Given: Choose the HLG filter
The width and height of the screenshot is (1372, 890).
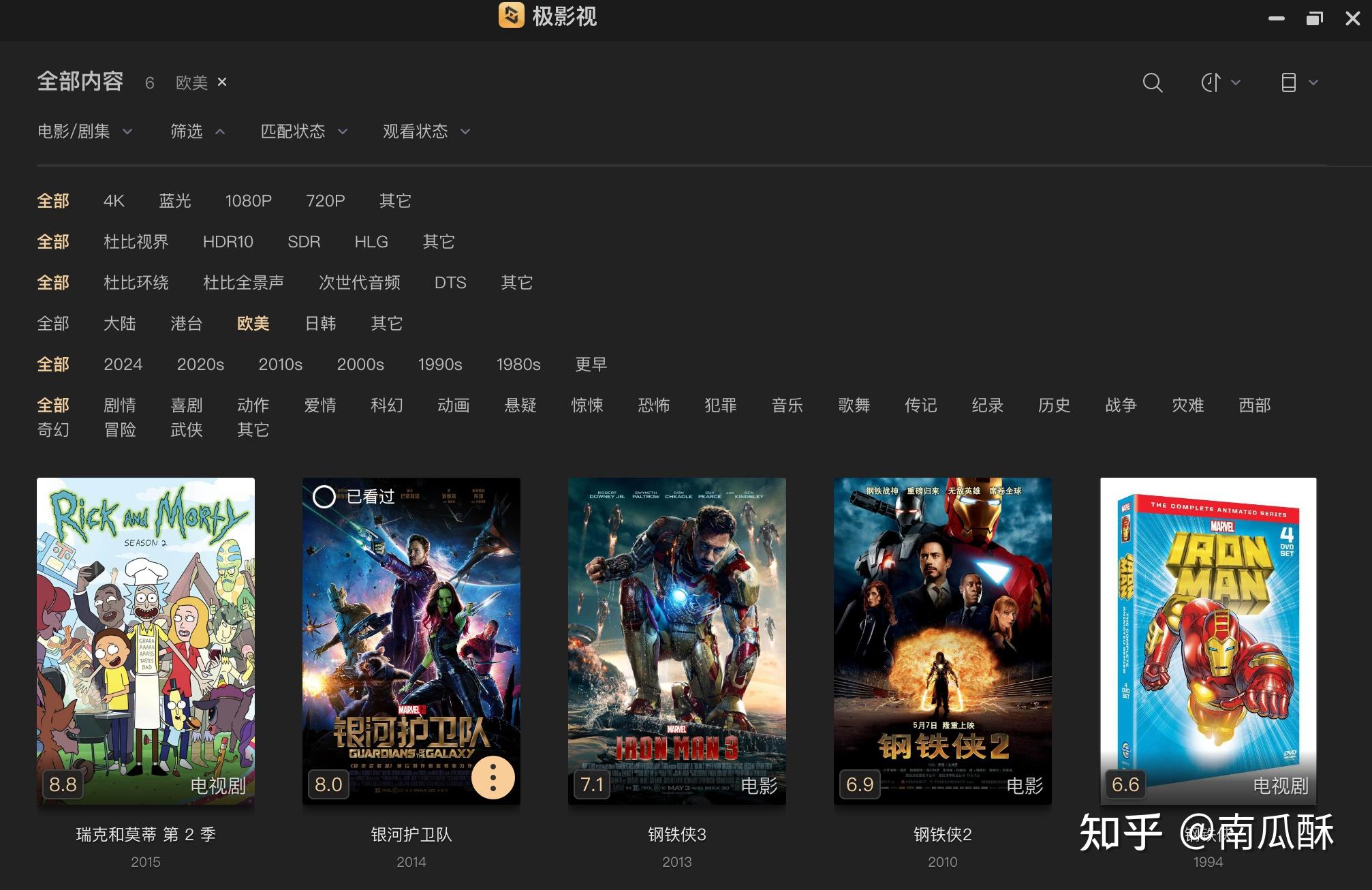Looking at the screenshot, I should (371, 241).
